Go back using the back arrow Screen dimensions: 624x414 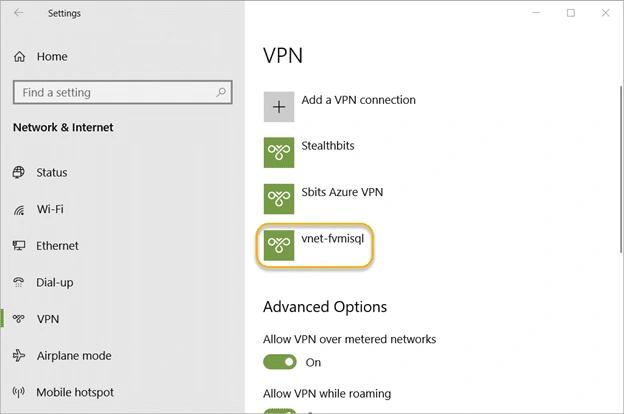19,13
